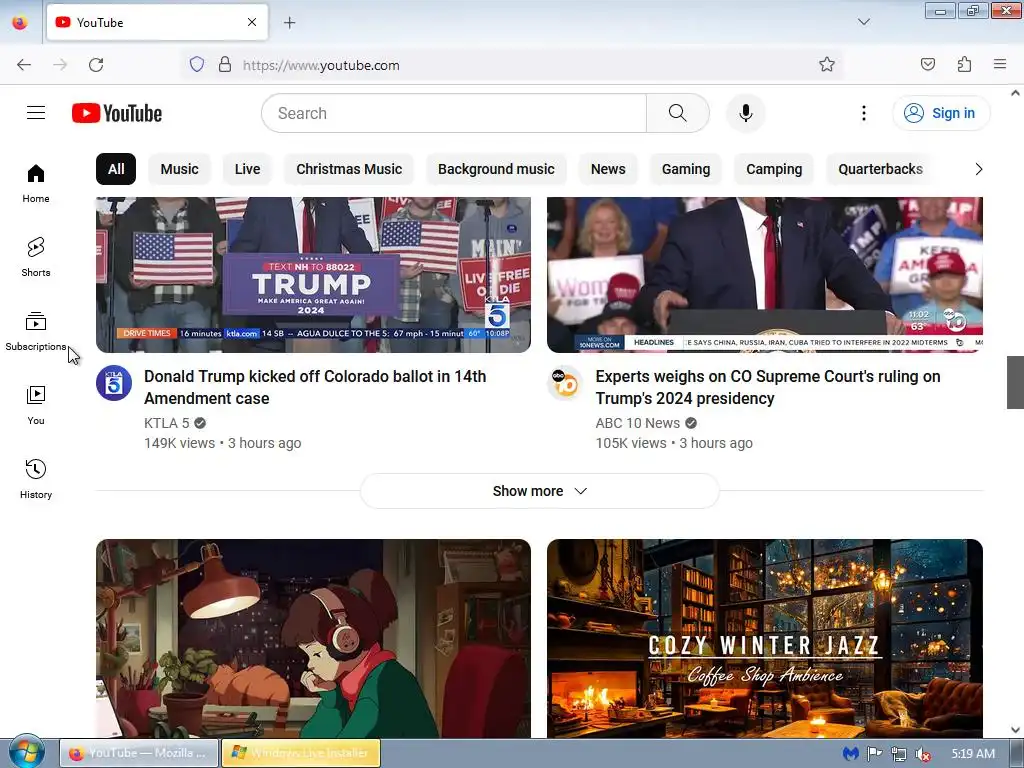1024x768 pixels.
Task: Select the Camping category chip
Action: tap(774, 169)
